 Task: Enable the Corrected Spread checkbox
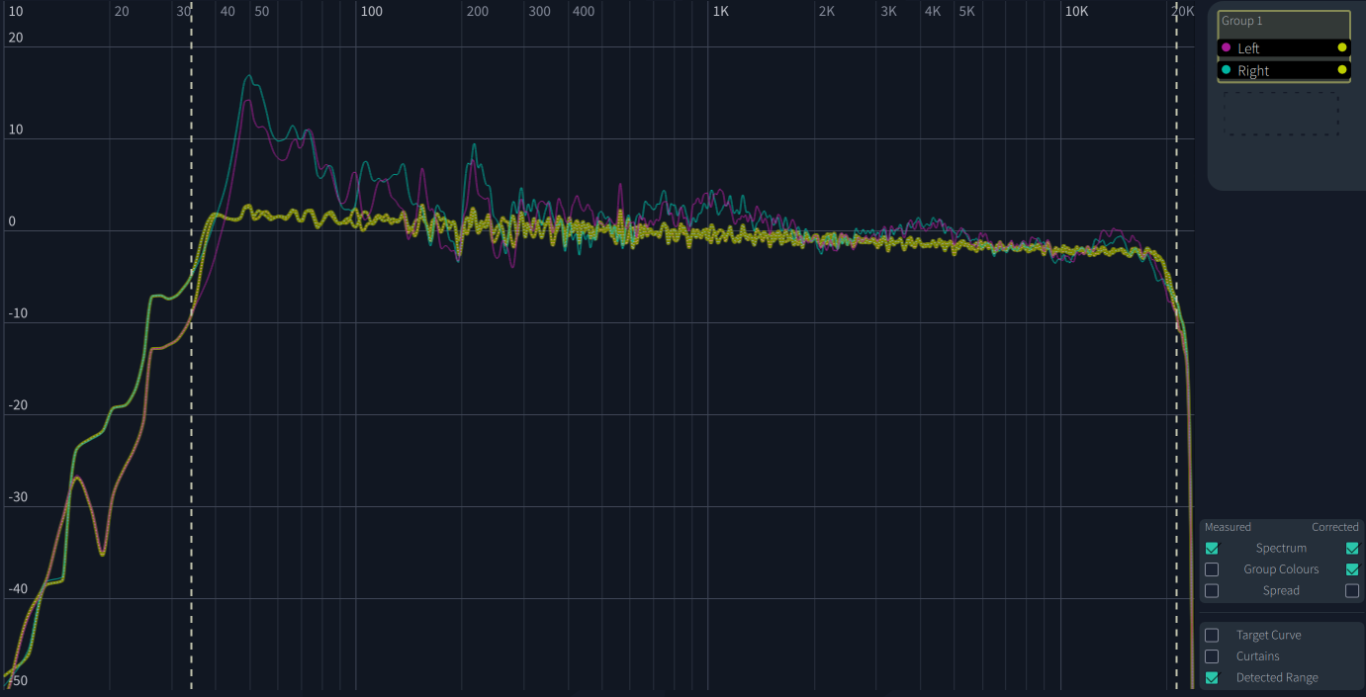coord(1352,591)
